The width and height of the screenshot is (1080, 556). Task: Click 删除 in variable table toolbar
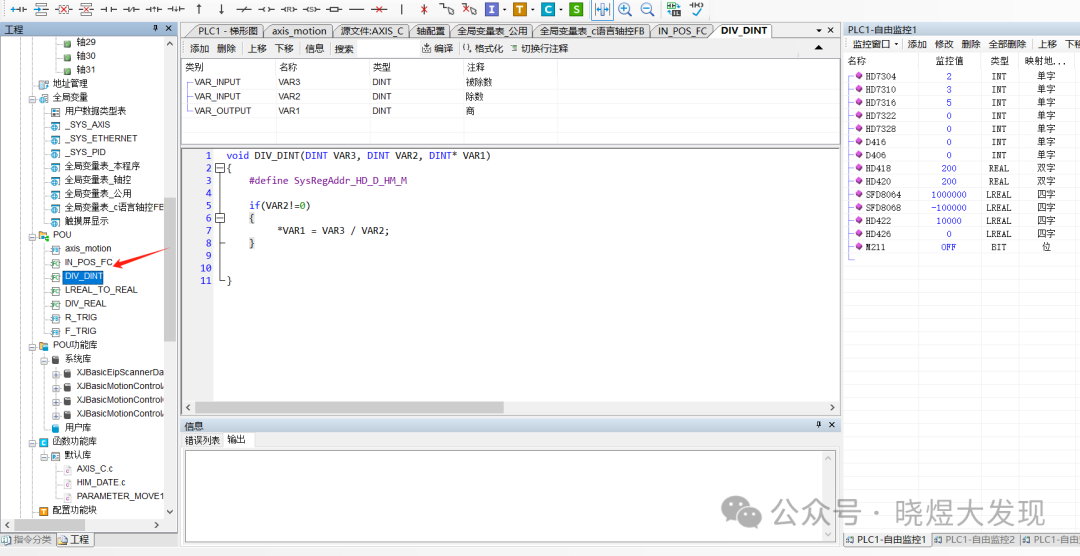click(x=226, y=49)
